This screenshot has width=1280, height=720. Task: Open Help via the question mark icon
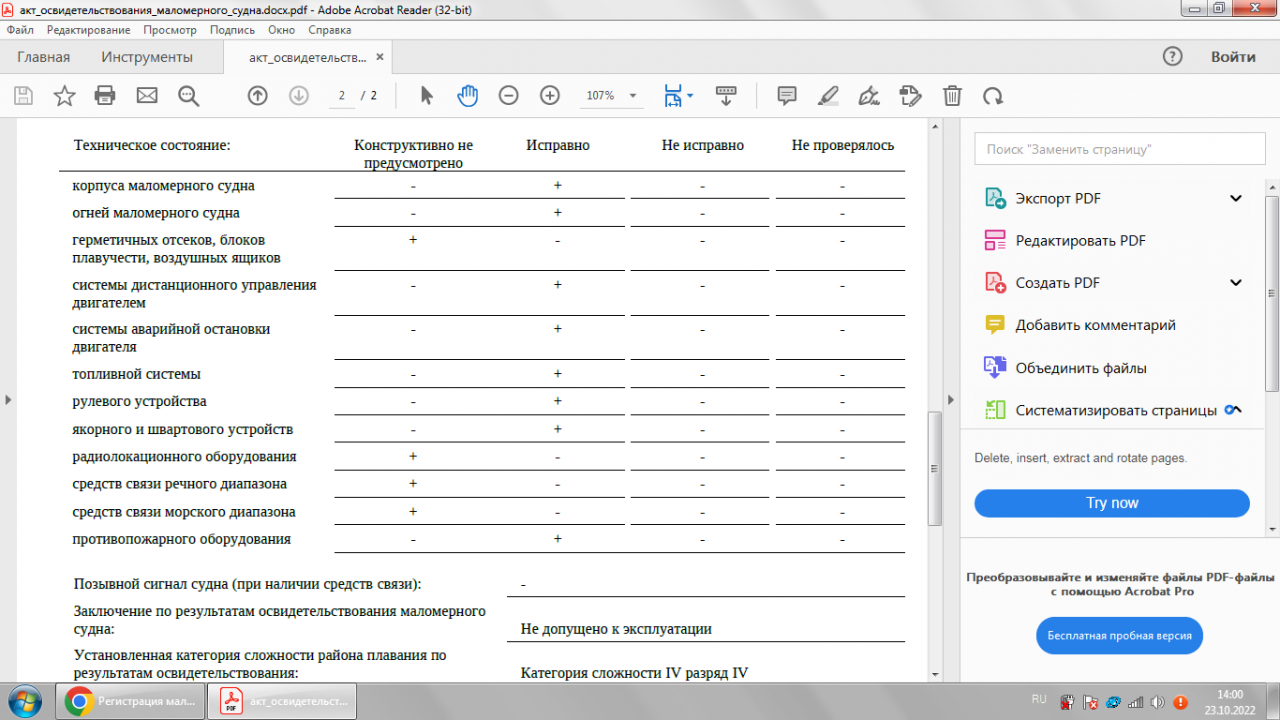[x=1173, y=57]
